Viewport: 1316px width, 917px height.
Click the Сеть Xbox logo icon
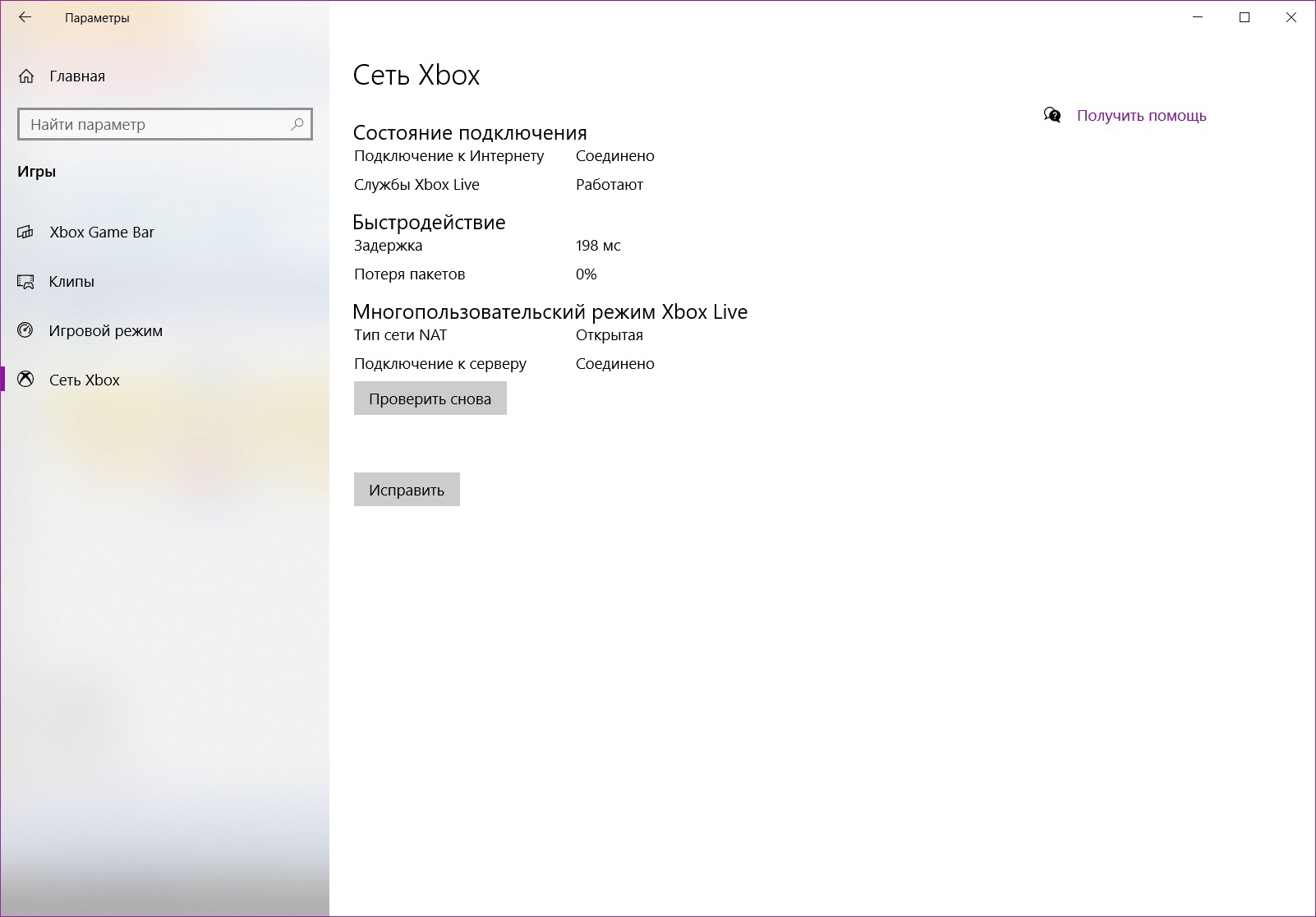tap(26, 380)
